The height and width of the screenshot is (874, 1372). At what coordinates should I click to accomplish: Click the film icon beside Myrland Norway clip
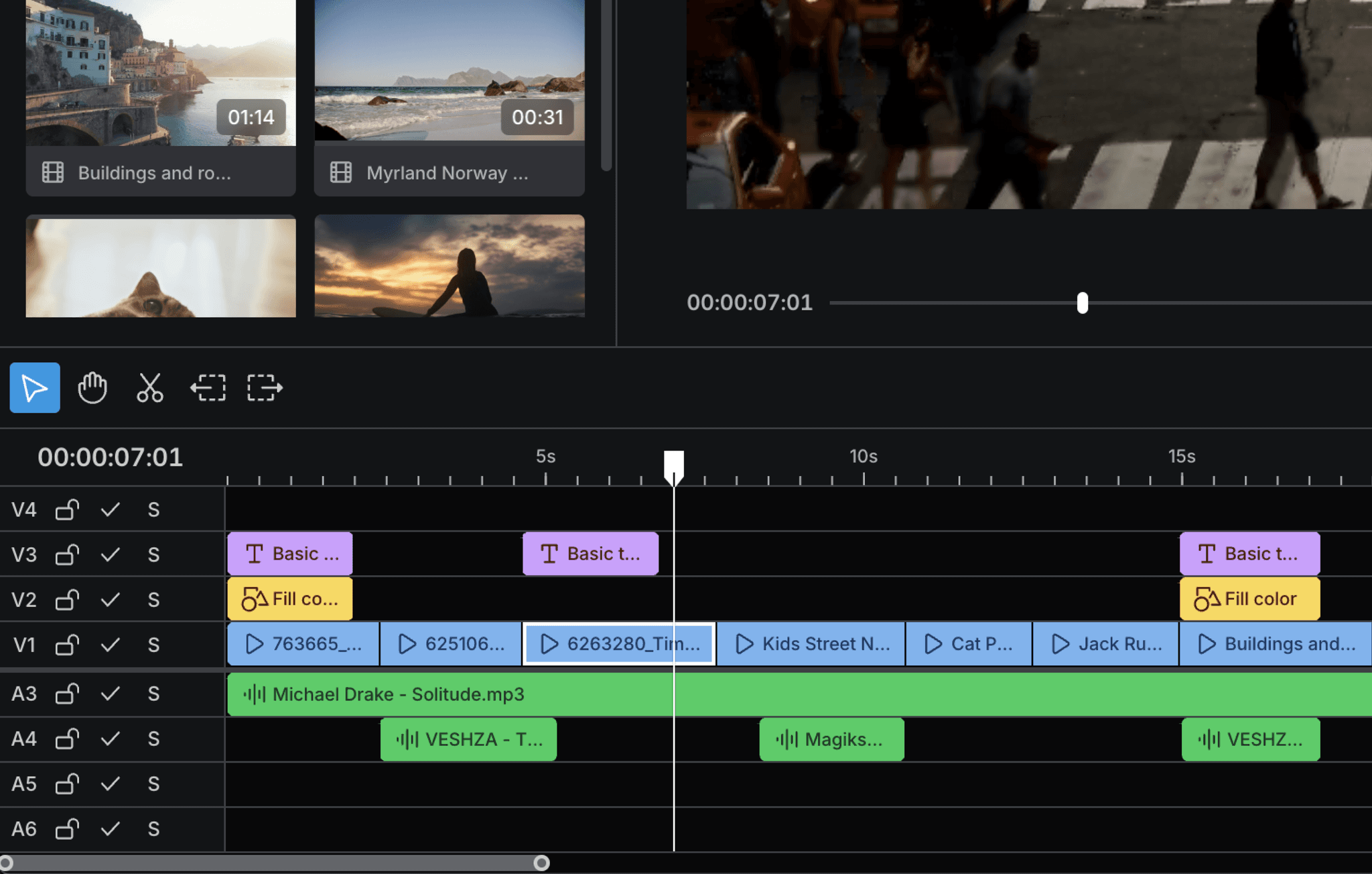pos(342,172)
